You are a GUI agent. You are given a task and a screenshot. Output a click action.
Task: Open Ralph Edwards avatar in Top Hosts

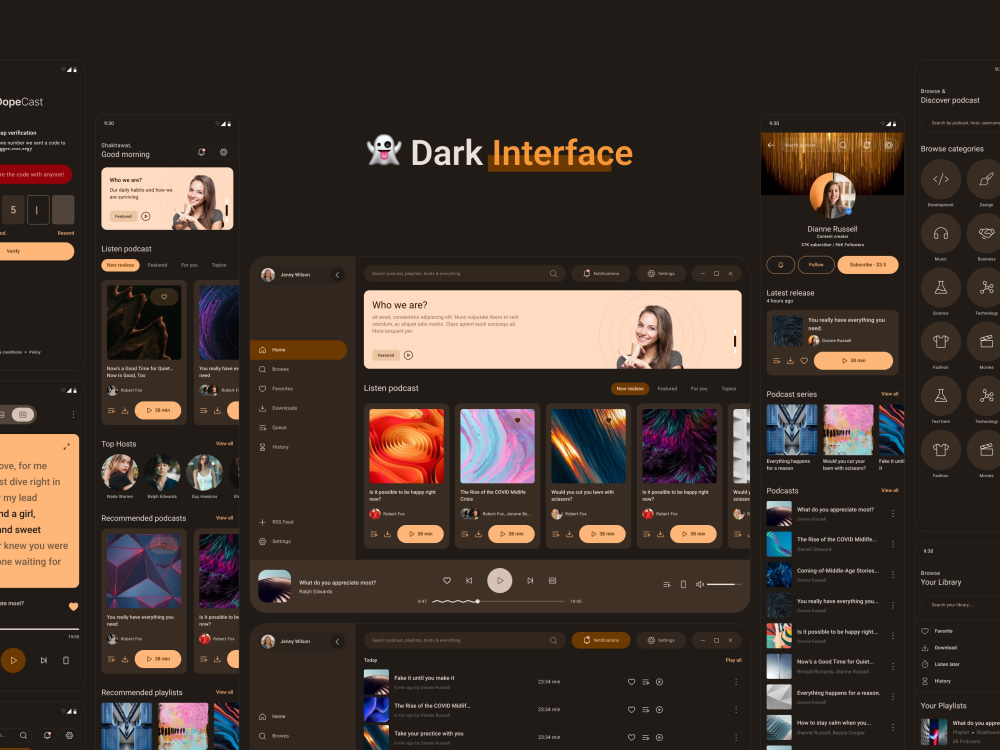[162, 473]
